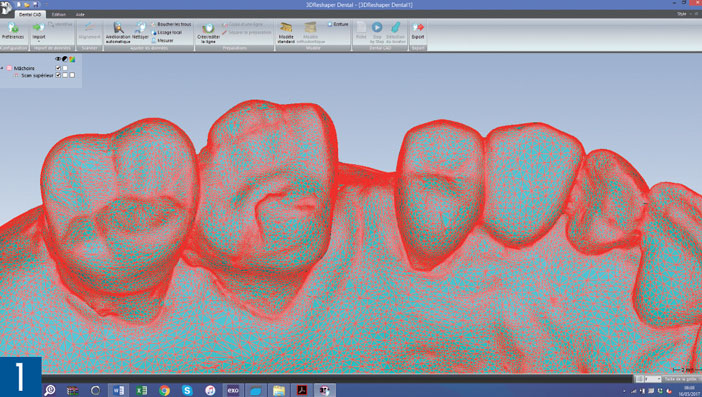Image resolution: width=702 pixels, height=397 pixels.
Task: Open WinRAR from the taskbar
Action: click(x=73, y=390)
